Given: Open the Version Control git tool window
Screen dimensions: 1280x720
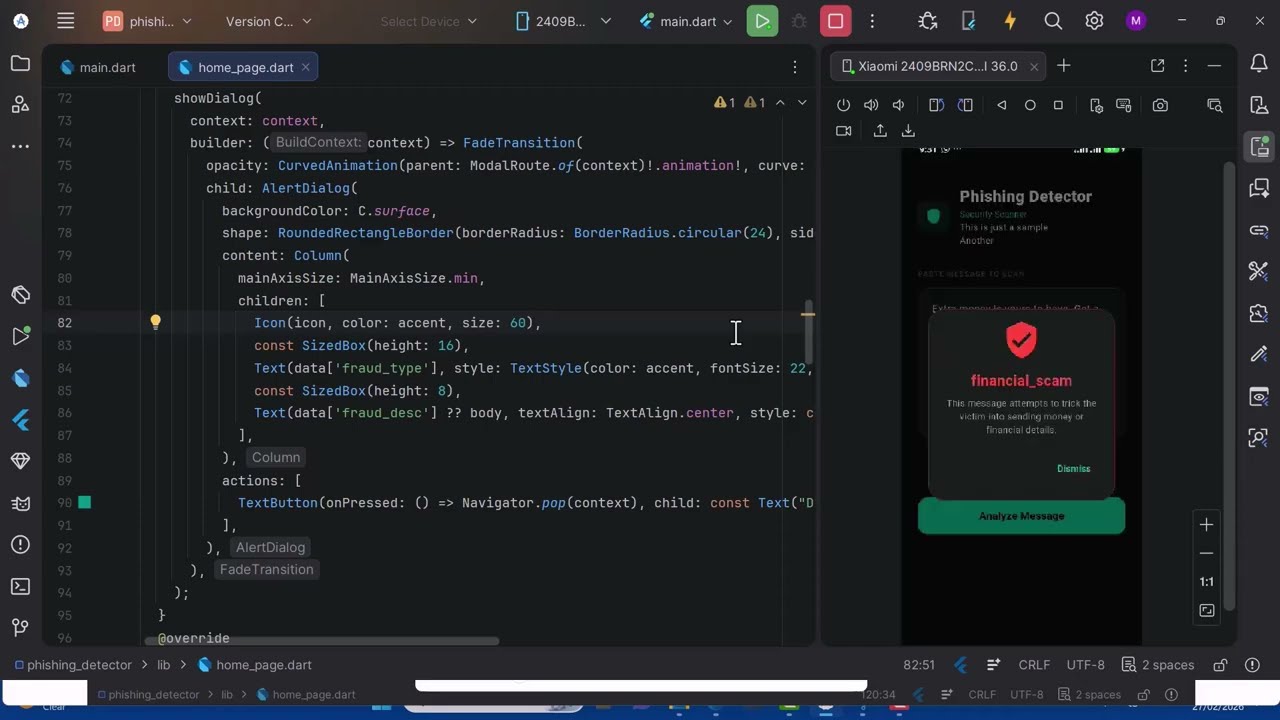Looking at the screenshot, I should pos(20,627).
